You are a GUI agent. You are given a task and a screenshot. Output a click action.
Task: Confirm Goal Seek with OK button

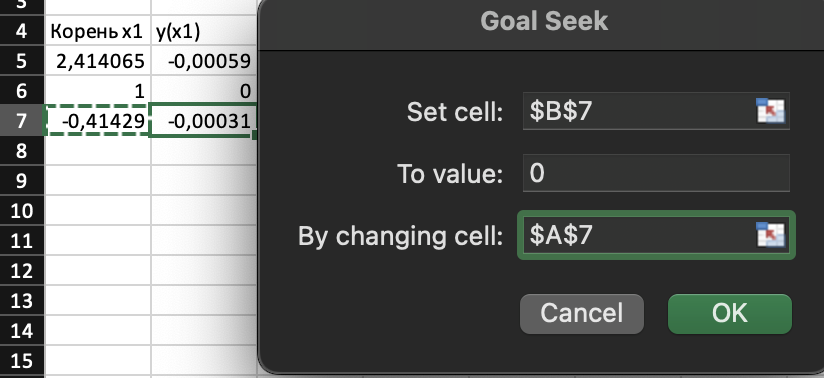coord(729,313)
